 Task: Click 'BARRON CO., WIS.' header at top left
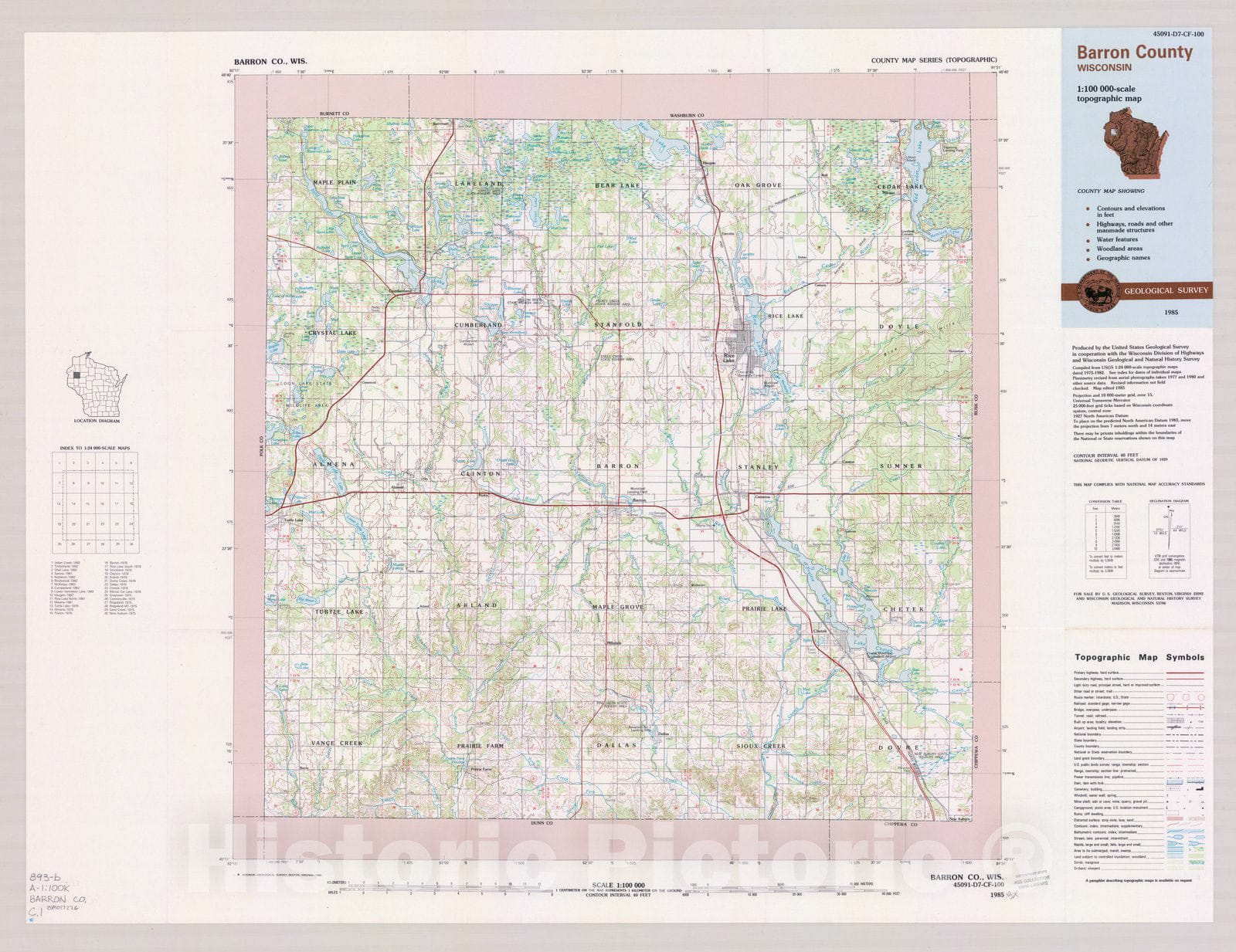tap(270, 61)
